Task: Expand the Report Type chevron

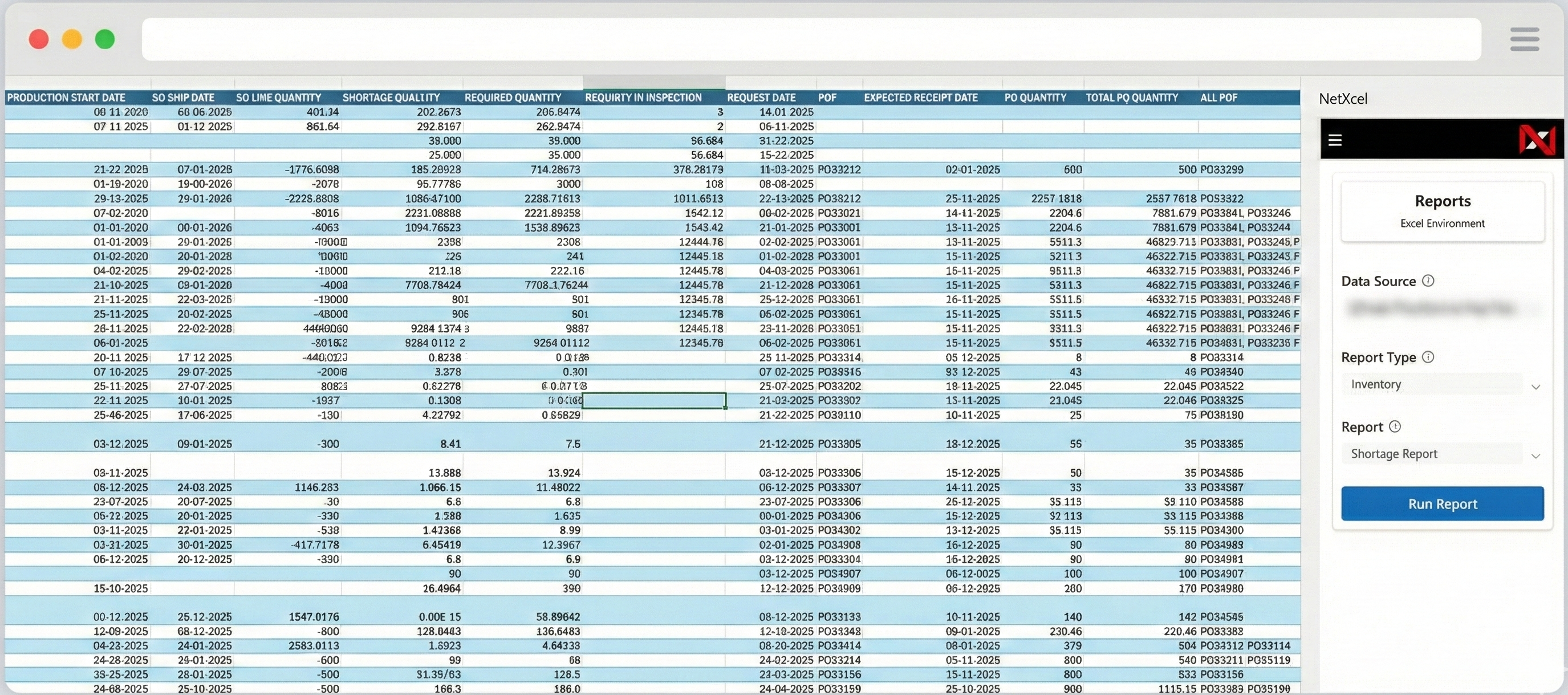Action: click(x=1537, y=386)
